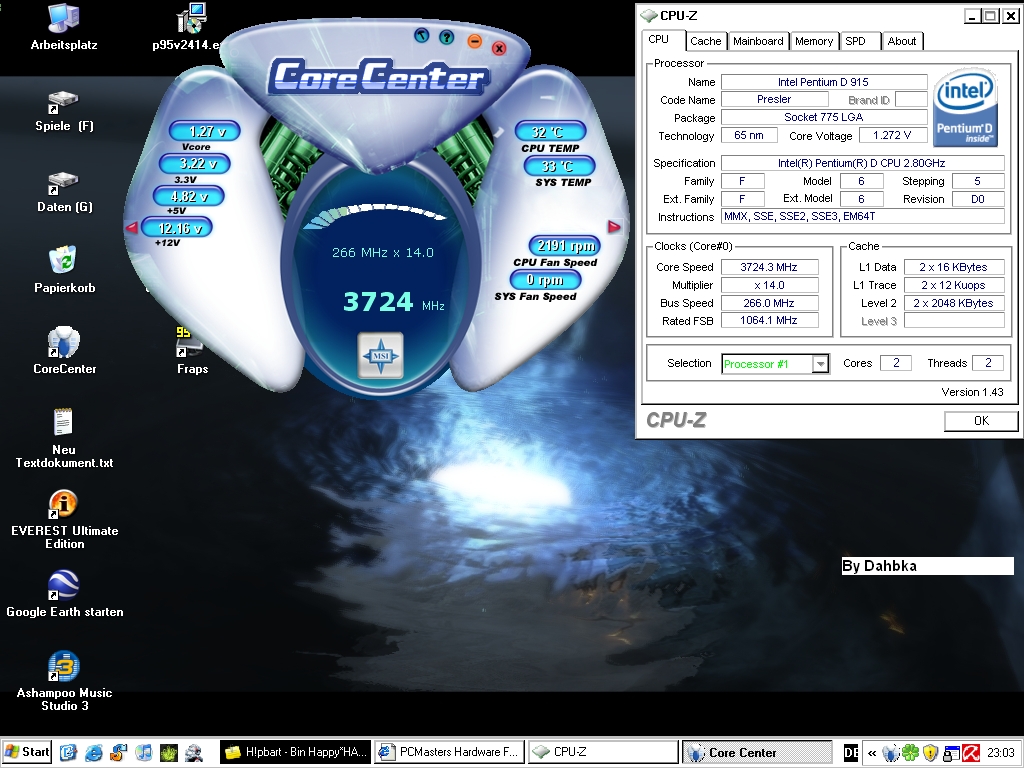Screen dimensions: 1024x768
Task: Click the CPU-Z title bar icon
Action: pos(648,16)
